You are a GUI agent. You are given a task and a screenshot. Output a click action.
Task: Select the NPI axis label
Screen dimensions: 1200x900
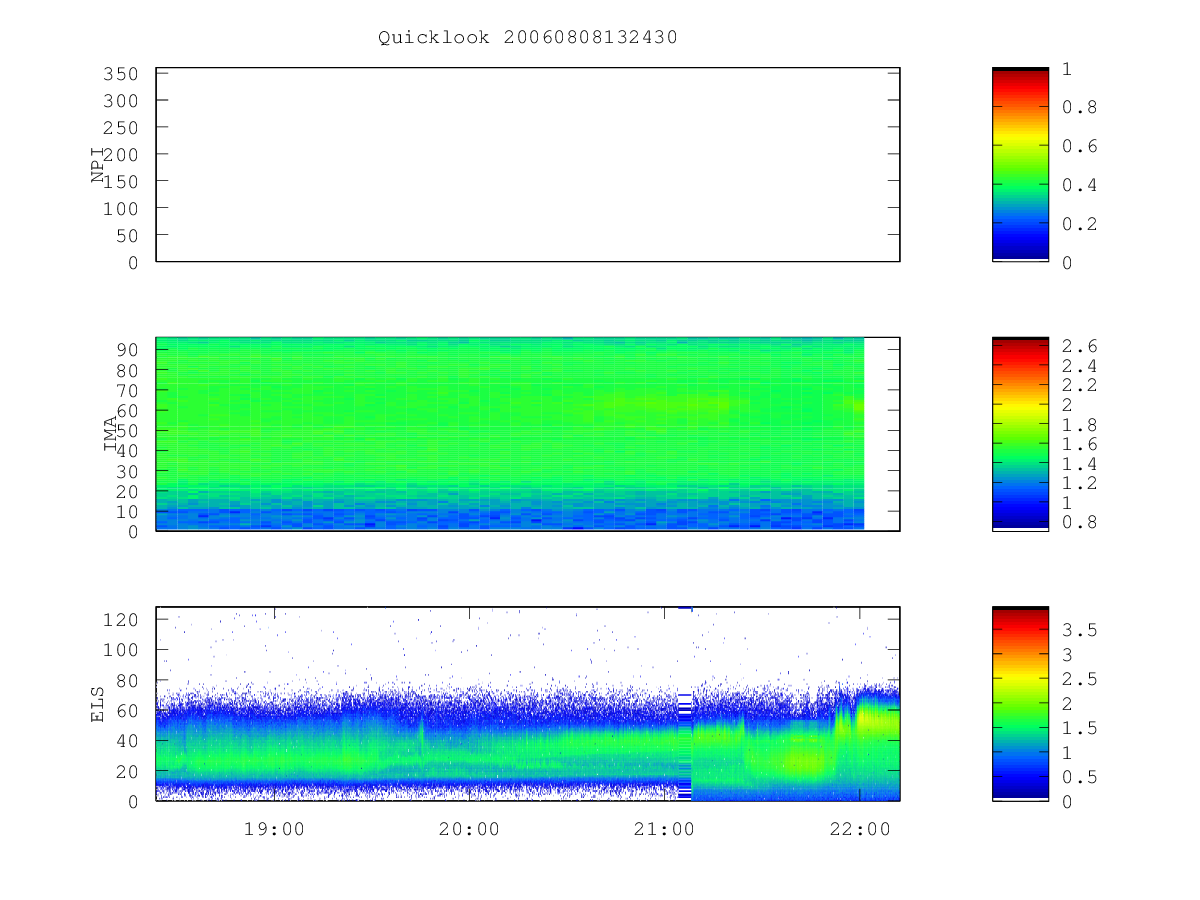98,165
